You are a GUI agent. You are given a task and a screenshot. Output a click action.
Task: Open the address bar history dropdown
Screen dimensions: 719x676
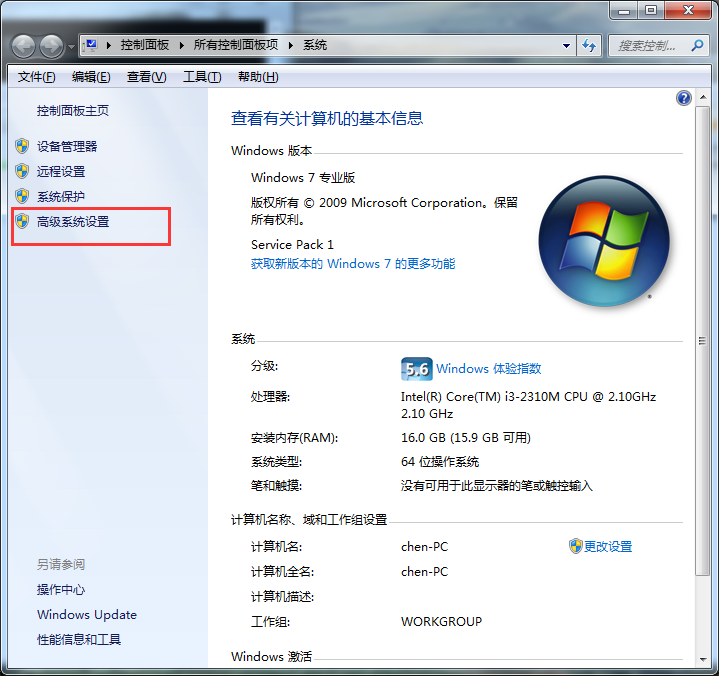point(566,45)
